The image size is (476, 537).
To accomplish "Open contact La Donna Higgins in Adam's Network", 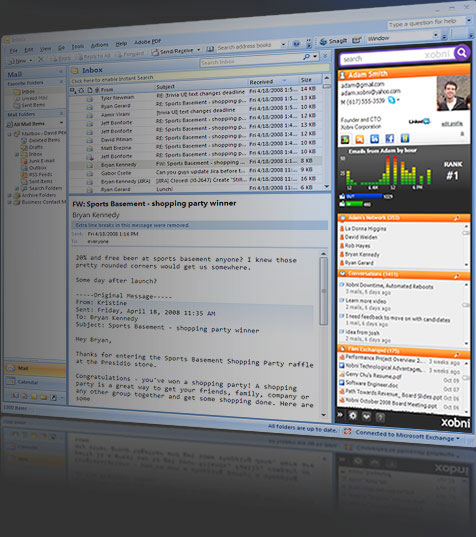I will [x=365, y=228].
